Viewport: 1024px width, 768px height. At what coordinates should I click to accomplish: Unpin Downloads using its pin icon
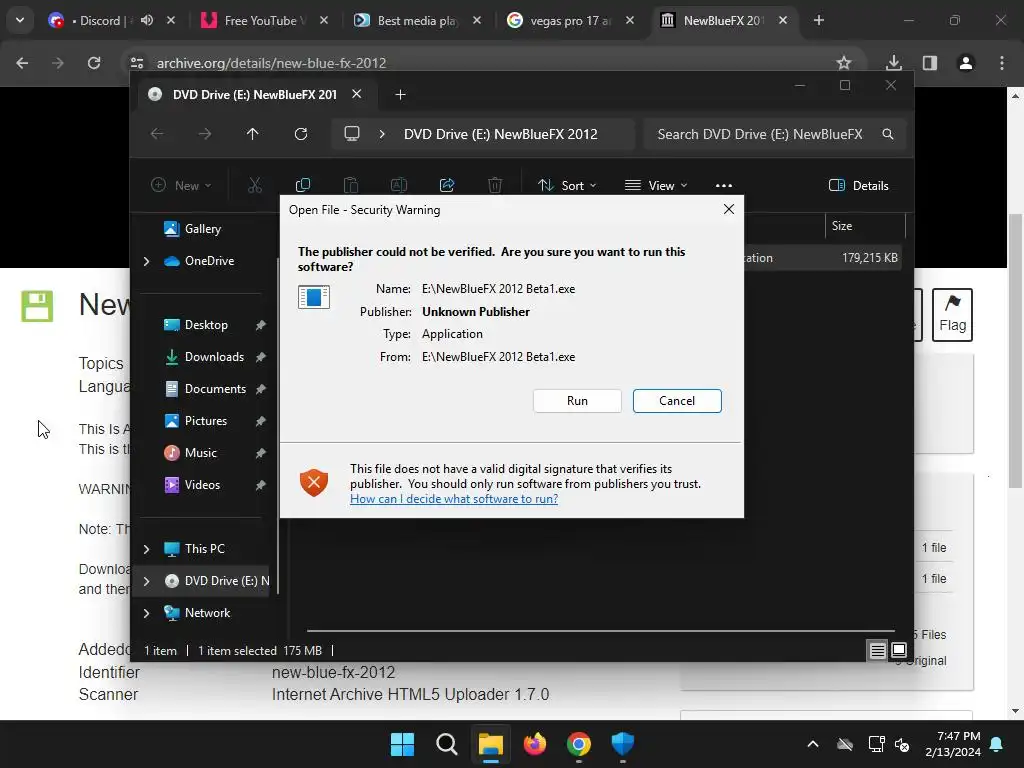tap(261, 357)
